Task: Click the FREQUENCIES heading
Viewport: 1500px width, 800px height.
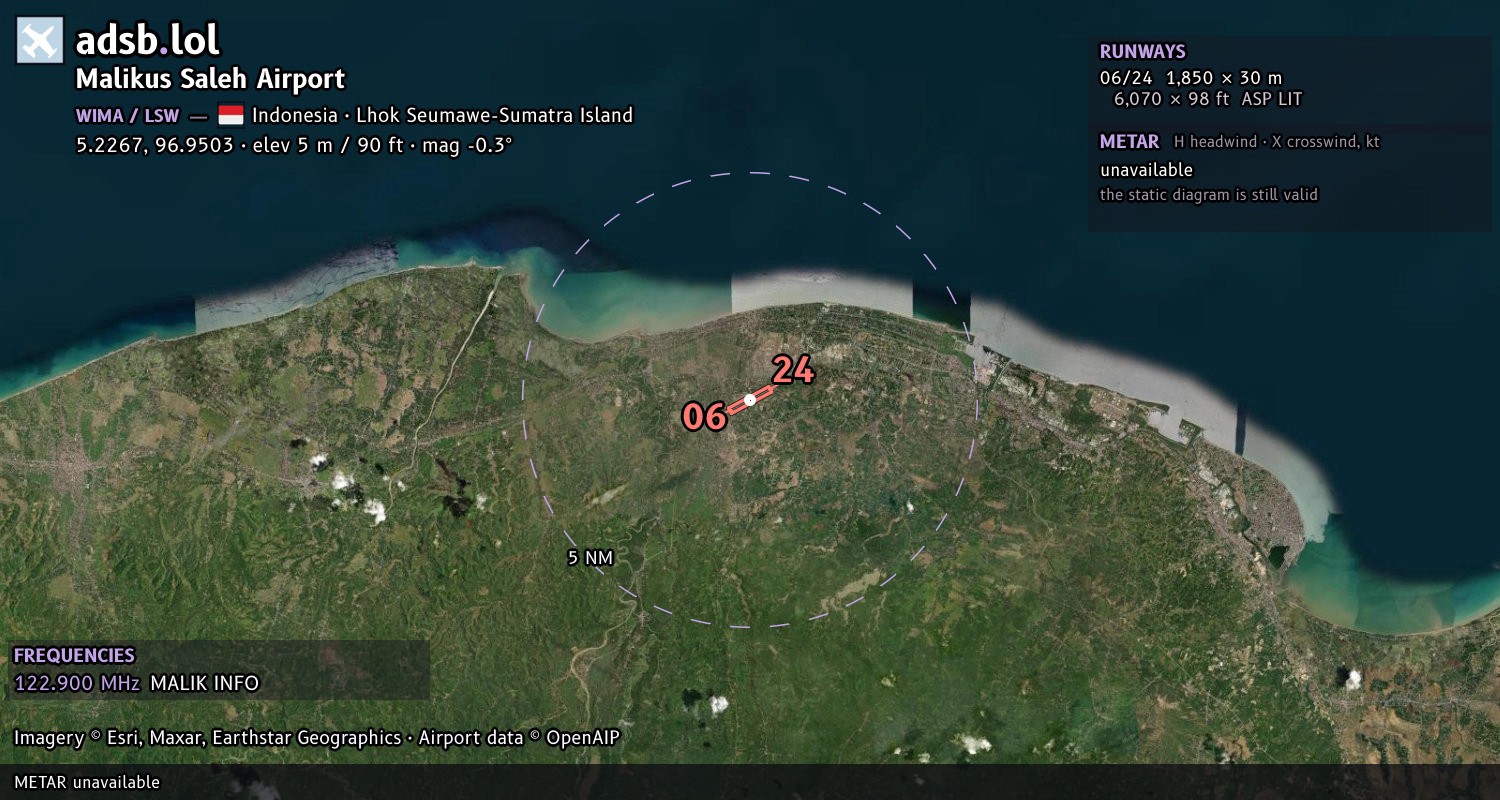Action: pyautogui.click(x=74, y=656)
